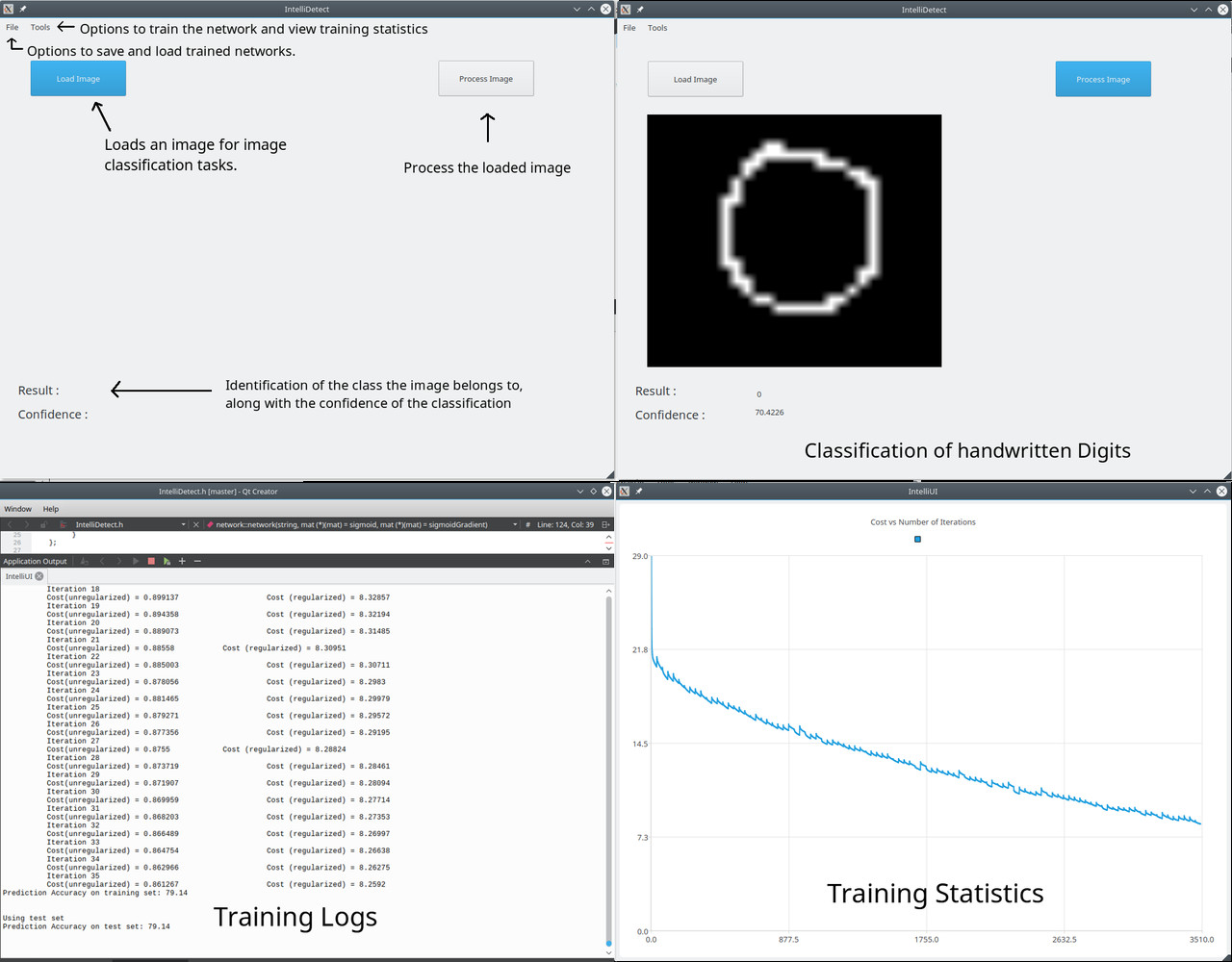Click the Cost vs Number of Iterations title

click(x=923, y=521)
